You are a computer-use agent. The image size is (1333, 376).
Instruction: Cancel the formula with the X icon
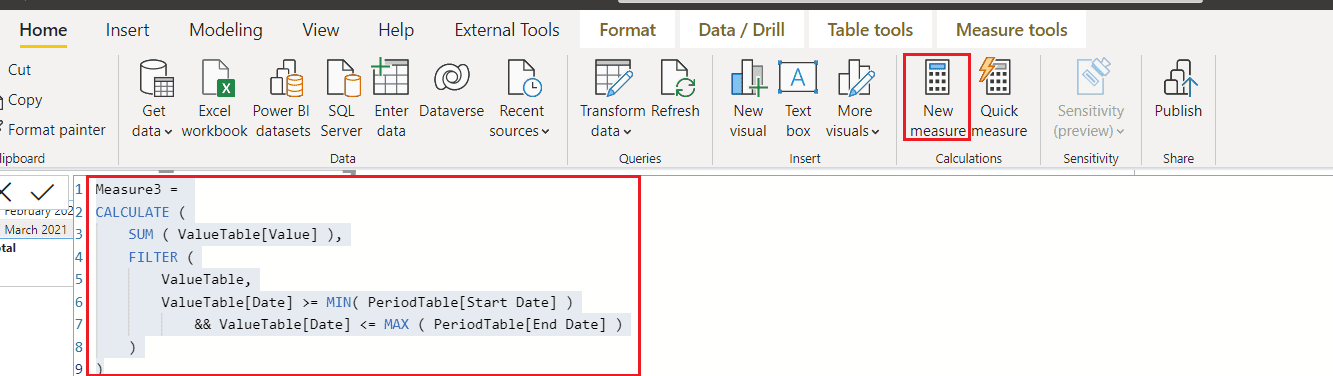point(5,192)
